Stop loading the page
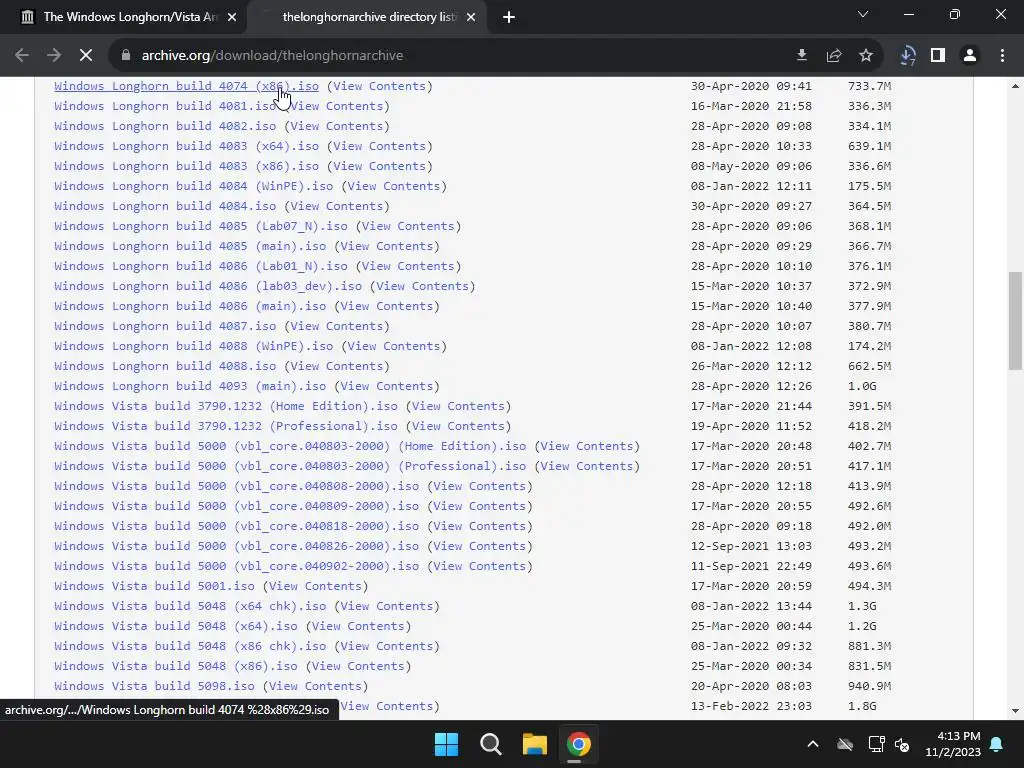 (86, 56)
